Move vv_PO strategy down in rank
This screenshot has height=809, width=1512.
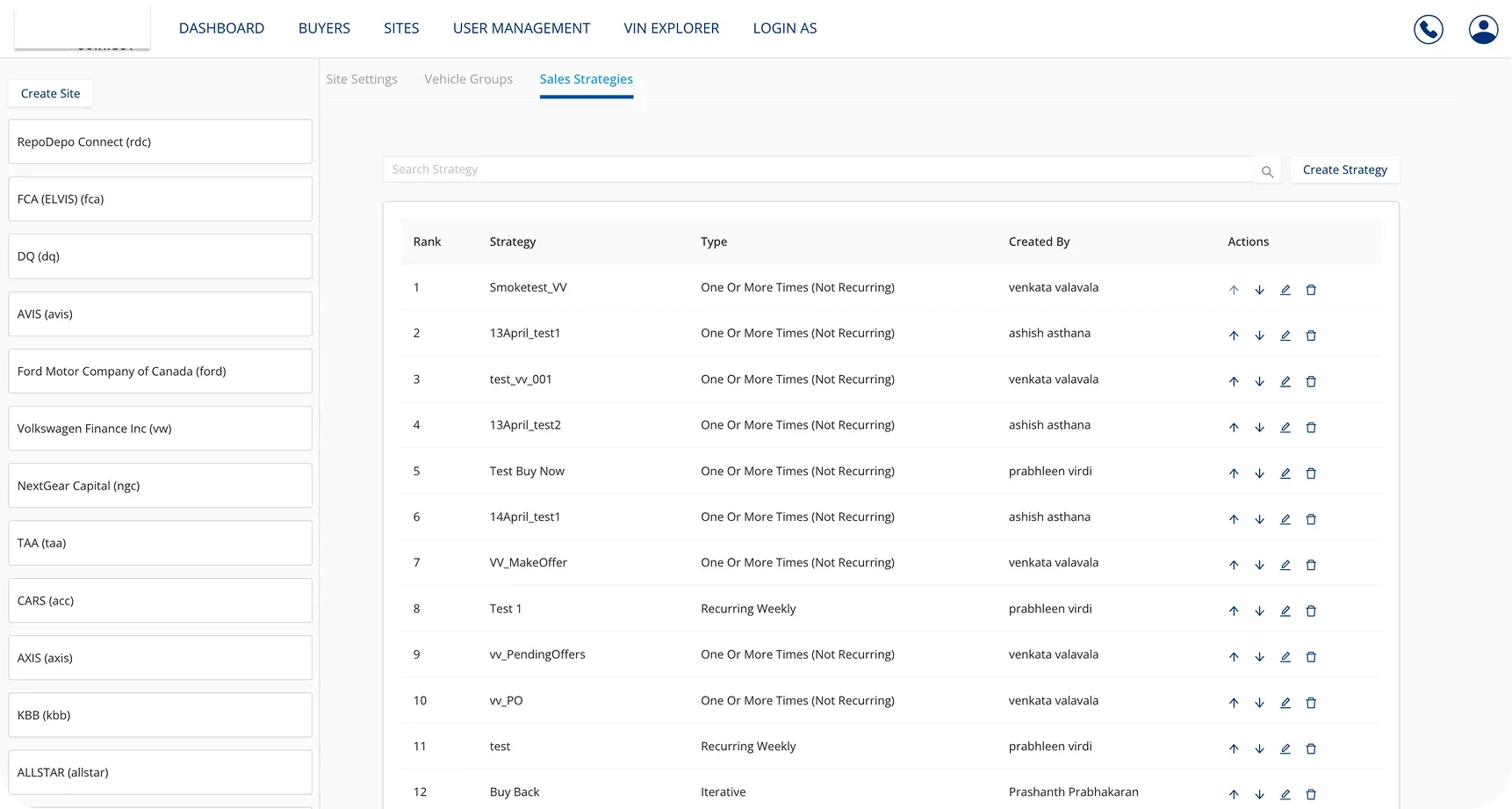tap(1259, 703)
